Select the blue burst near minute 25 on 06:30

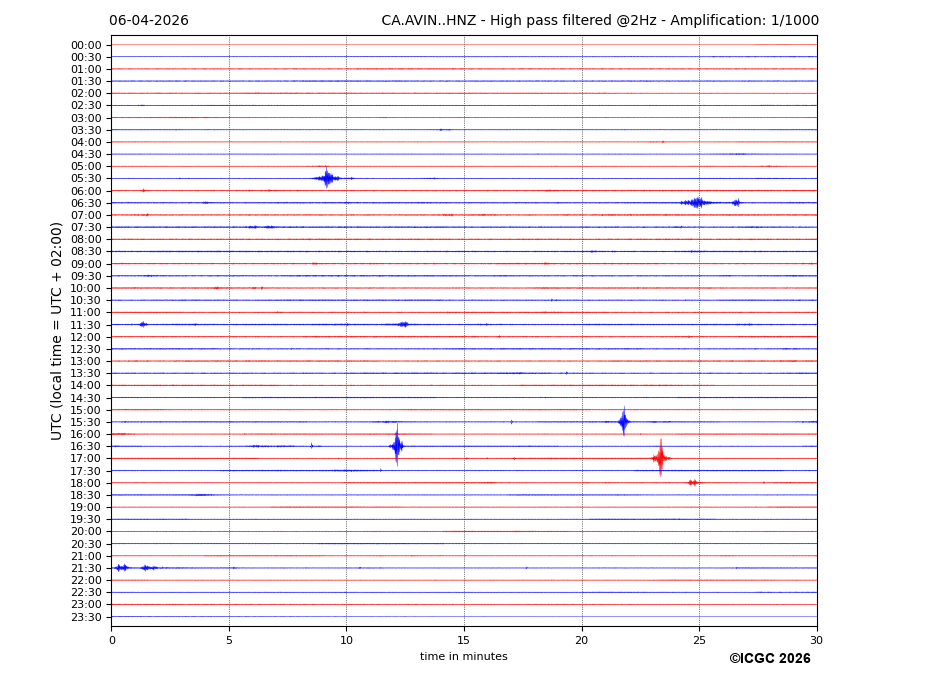pyautogui.click(x=697, y=203)
